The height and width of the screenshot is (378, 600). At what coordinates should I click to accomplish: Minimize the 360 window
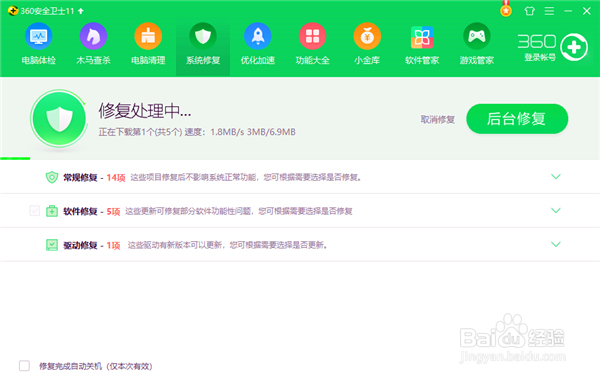568,11
